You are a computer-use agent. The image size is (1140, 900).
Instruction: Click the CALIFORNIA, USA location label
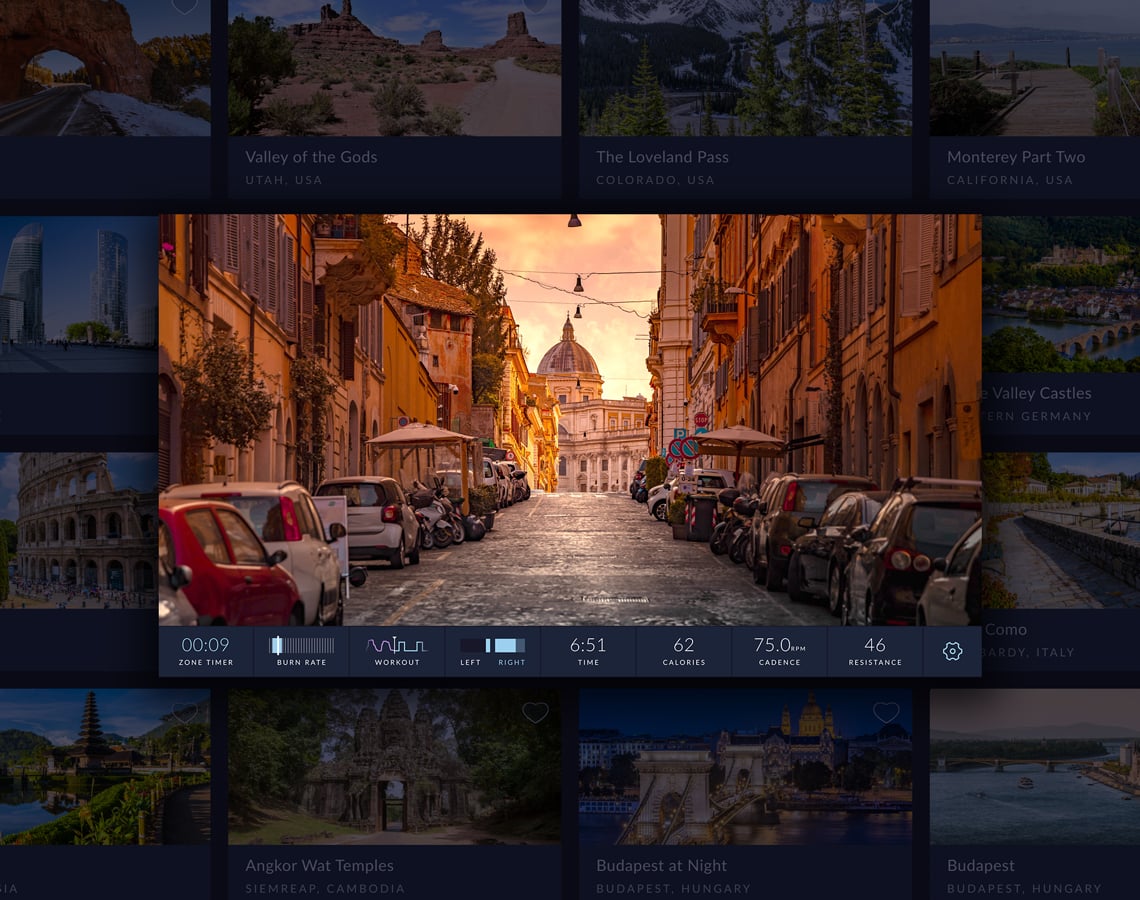tap(1010, 180)
